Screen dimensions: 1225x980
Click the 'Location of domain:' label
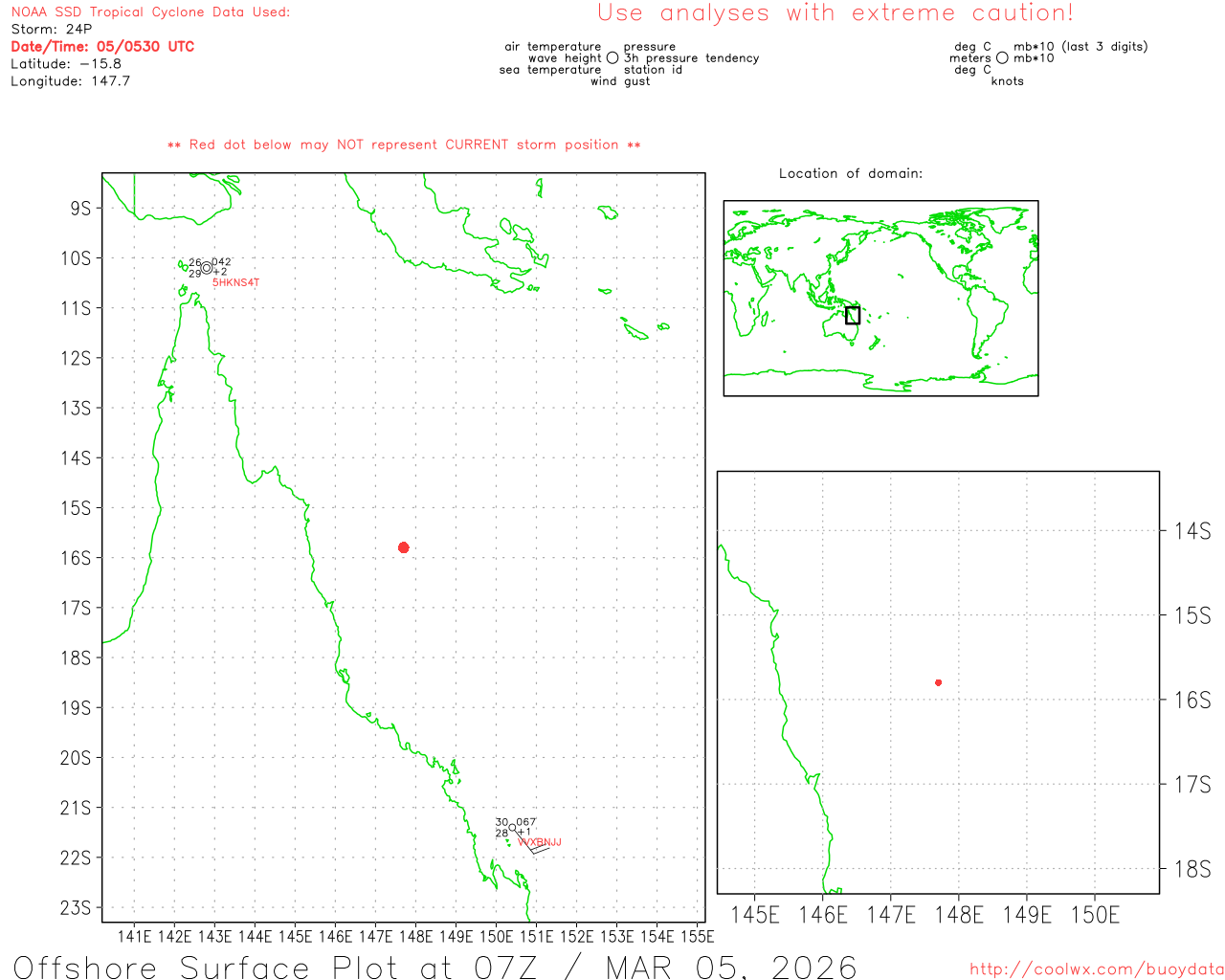coord(851,173)
